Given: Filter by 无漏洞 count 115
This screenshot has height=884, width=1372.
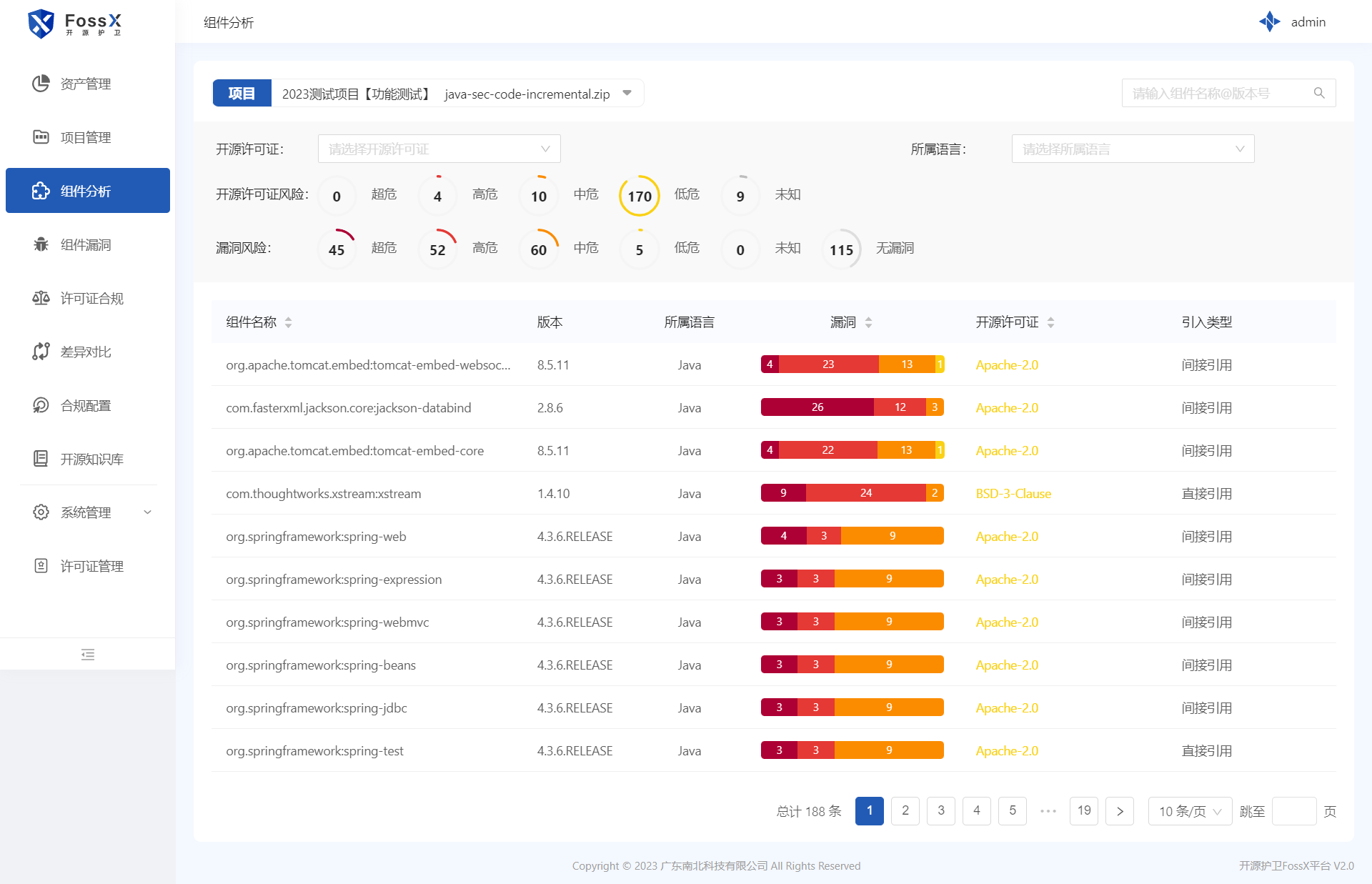Looking at the screenshot, I should (842, 249).
